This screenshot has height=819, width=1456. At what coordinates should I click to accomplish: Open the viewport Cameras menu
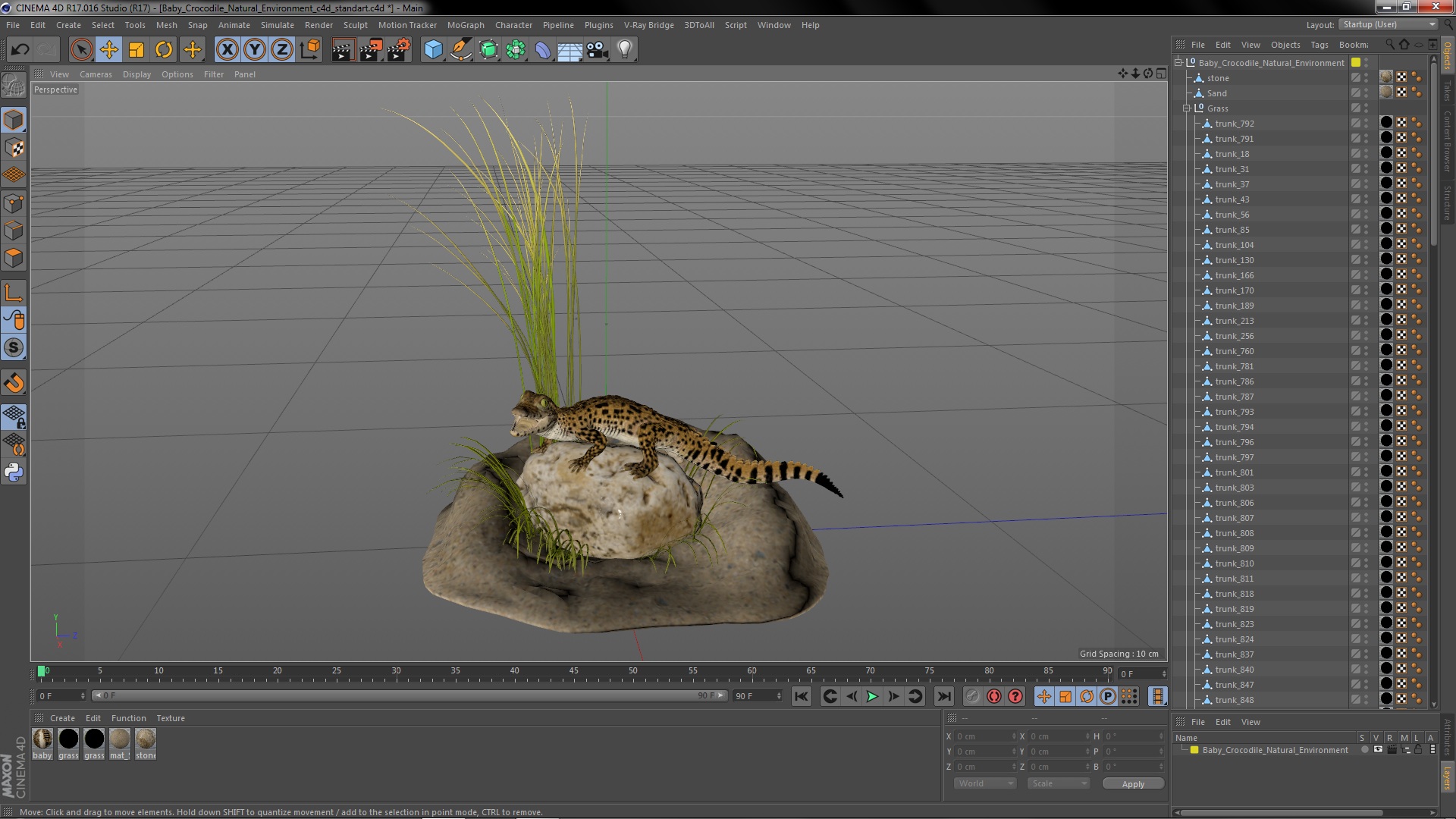point(96,74)
